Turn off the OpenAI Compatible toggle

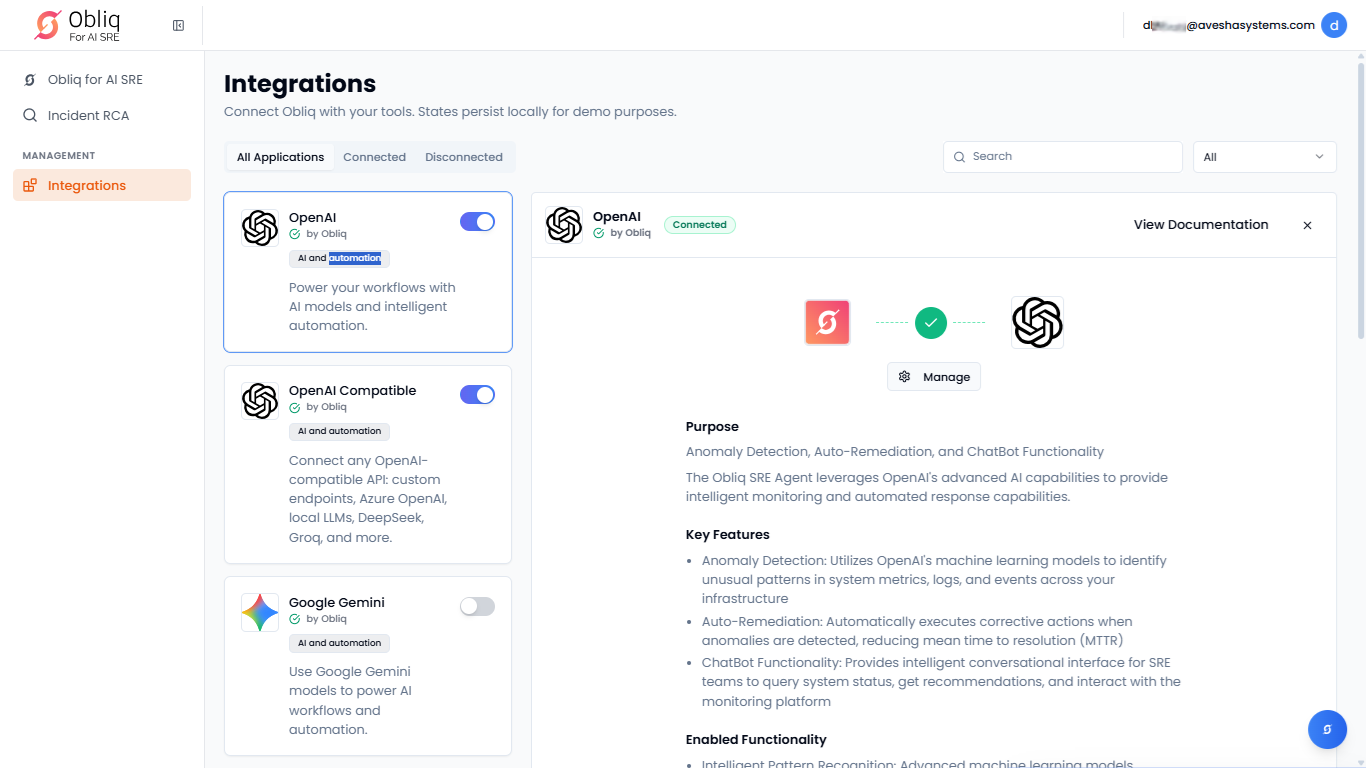tap(477, 395)
